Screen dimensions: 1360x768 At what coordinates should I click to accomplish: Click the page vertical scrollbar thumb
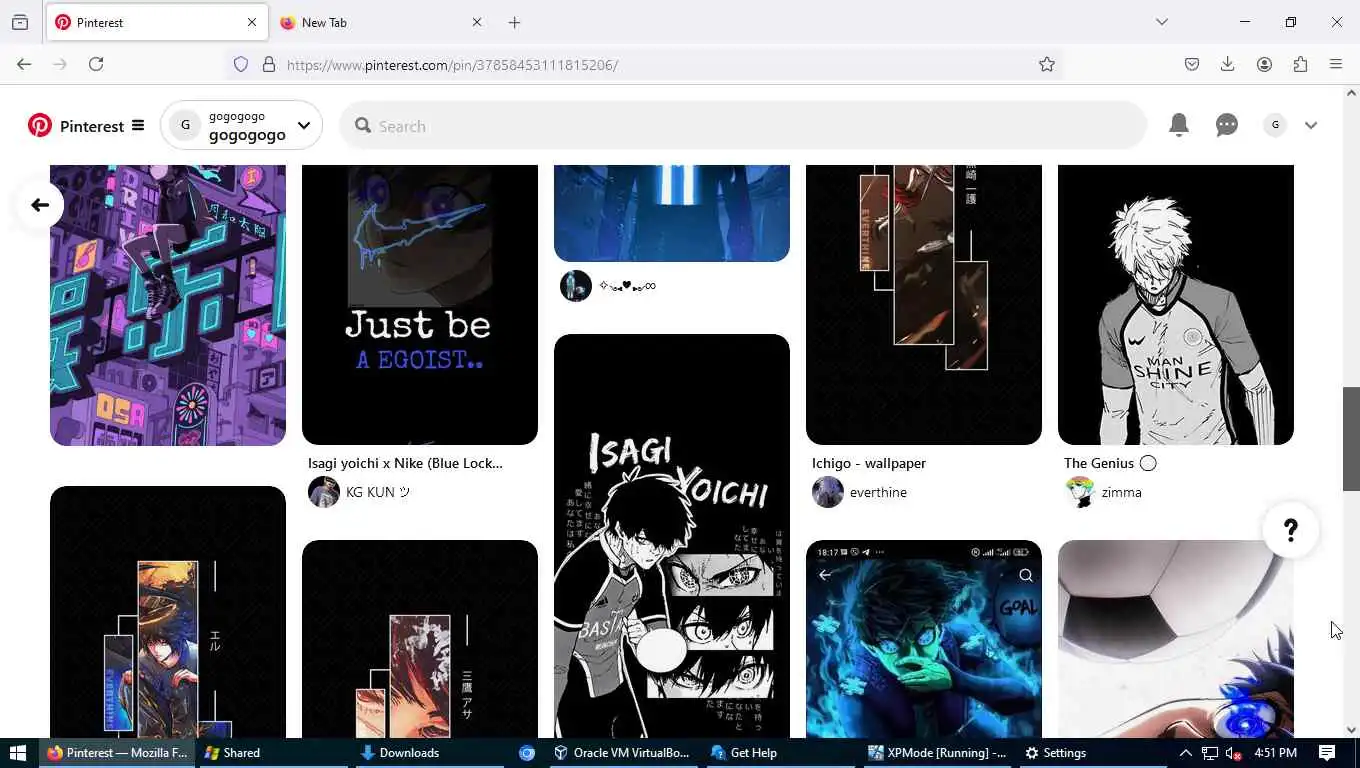pos(1351,438)
